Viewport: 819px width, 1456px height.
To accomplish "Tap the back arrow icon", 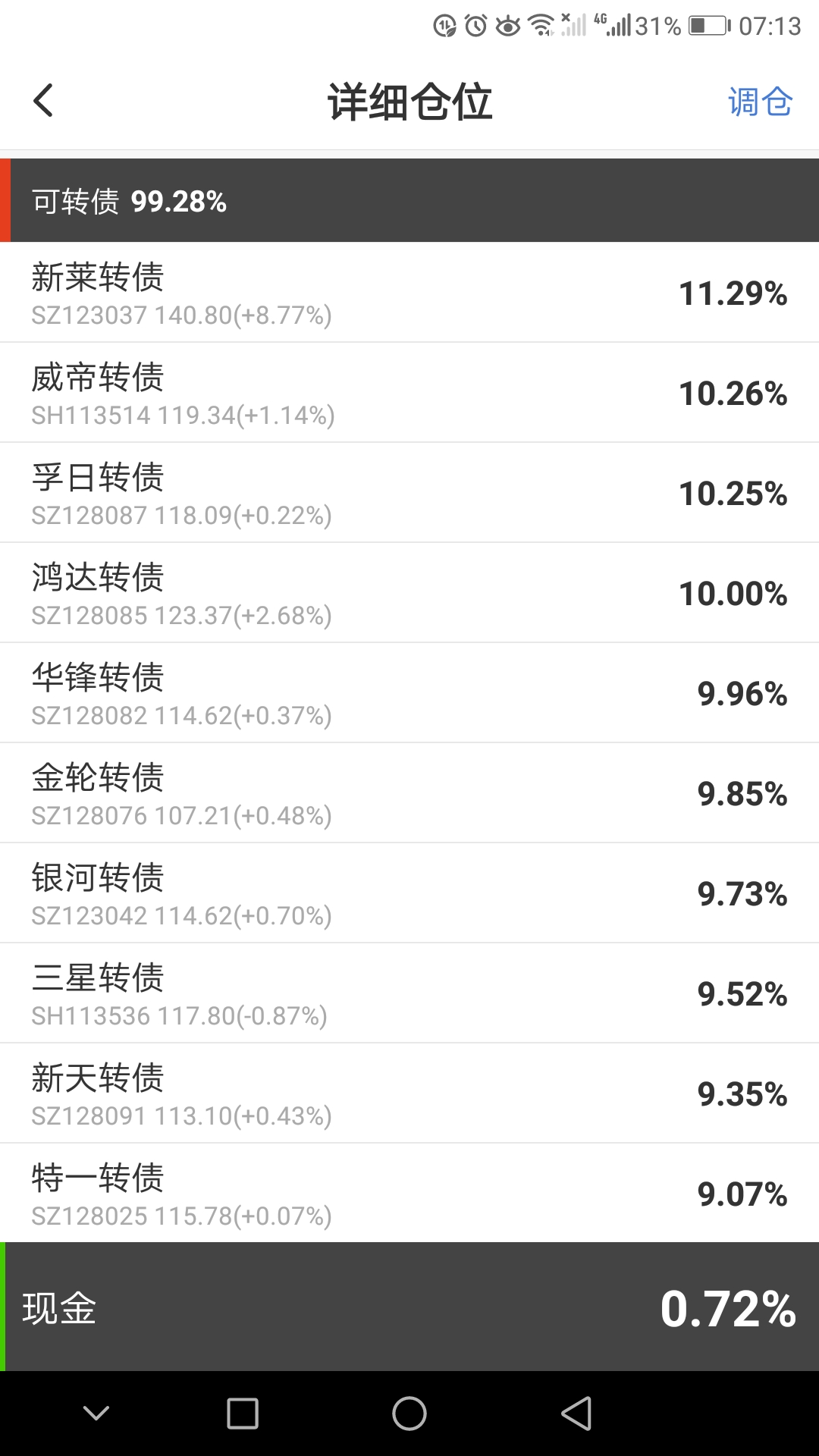I will click(43, 101).
